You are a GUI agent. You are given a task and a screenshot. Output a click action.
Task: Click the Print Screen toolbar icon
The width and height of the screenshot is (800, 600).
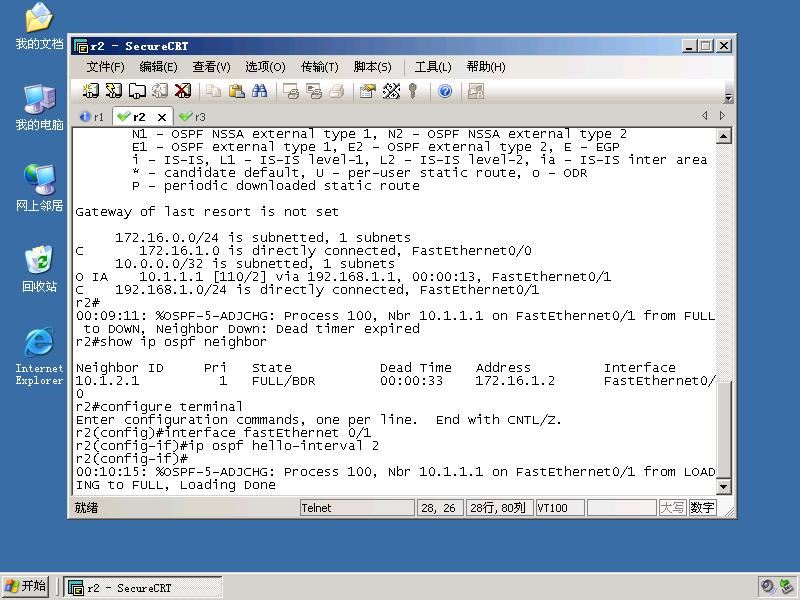coord(291,91)
